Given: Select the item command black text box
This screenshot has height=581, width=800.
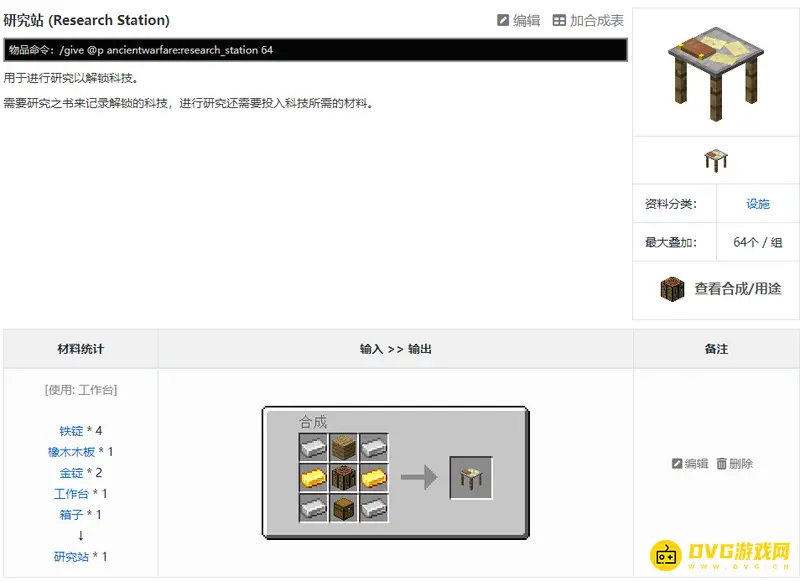Looking at the screenshot, I should coord(315,50).
